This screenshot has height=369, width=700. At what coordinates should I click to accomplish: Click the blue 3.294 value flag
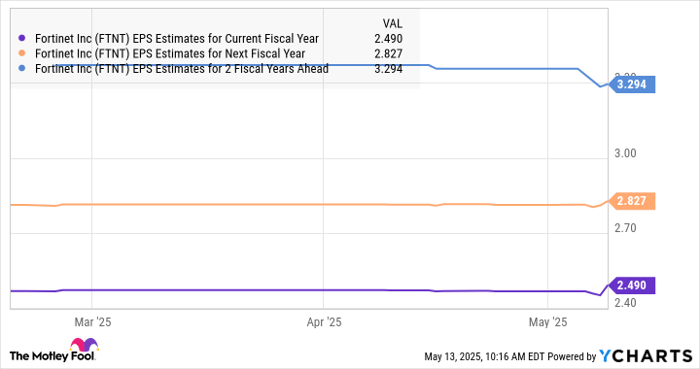(632, 84)
